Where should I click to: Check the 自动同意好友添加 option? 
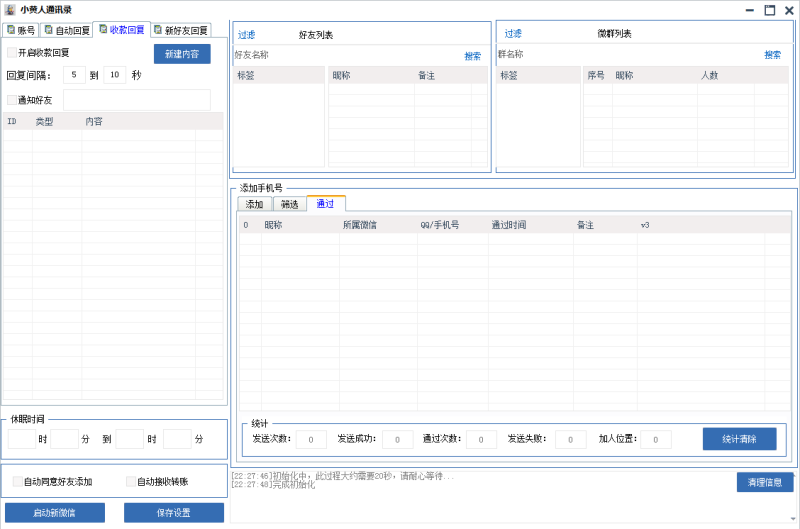pos(17,482)
